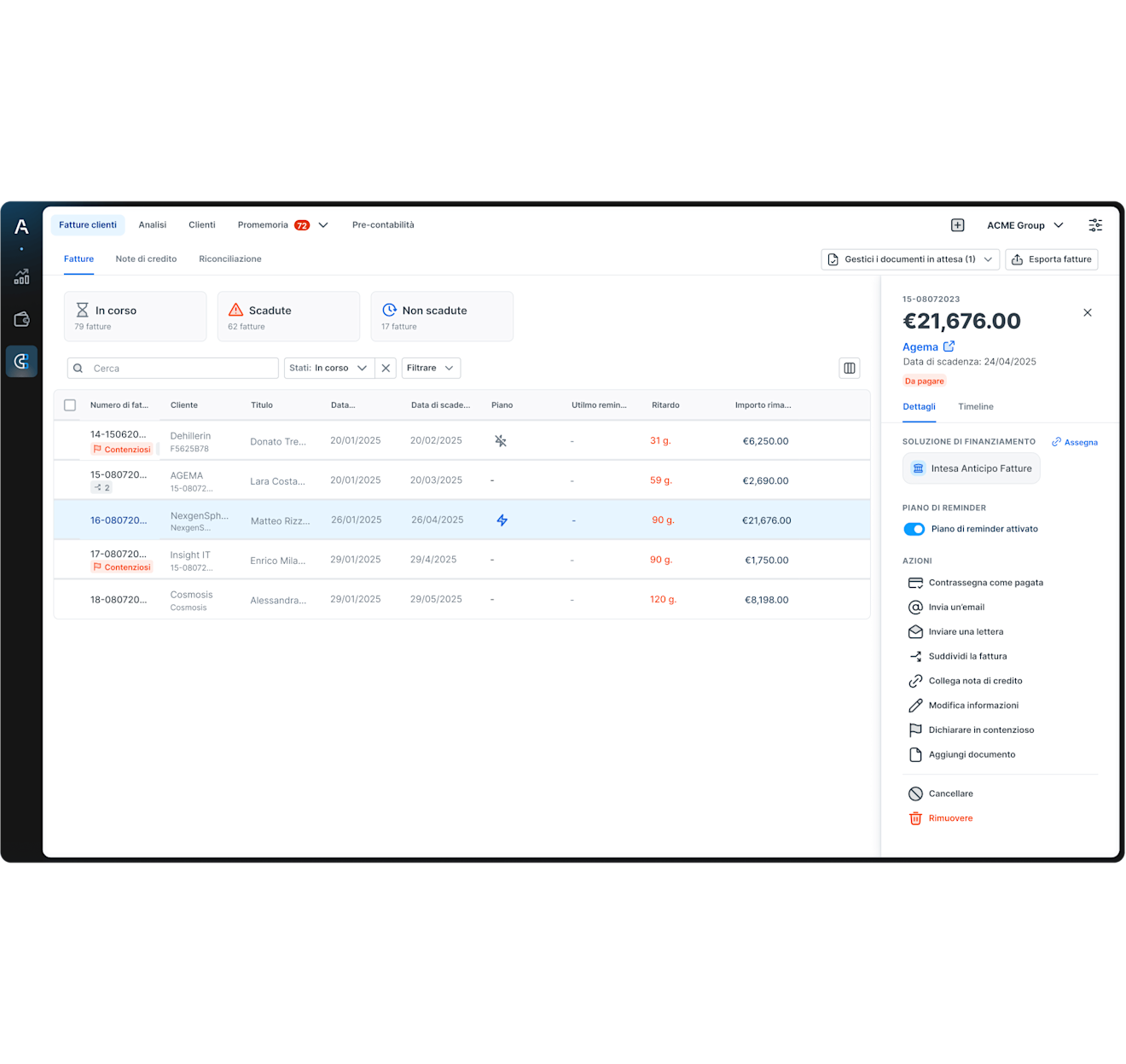
Task: Open the Filtrare dropdown
Action: point(431,368)
